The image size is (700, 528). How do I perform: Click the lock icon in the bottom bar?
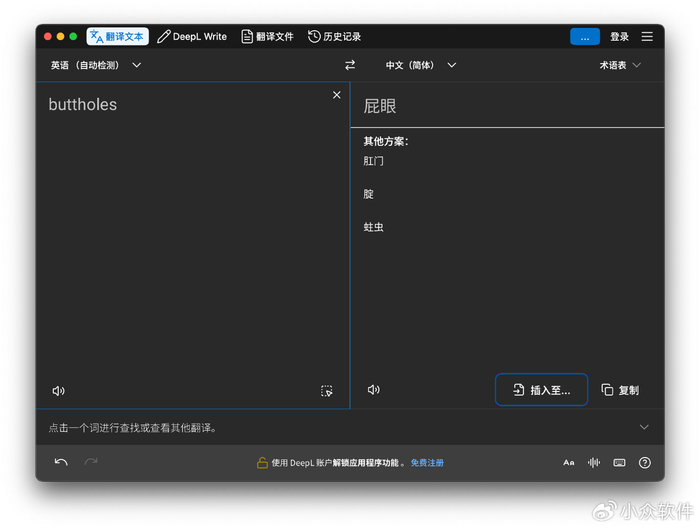[x=262, y=463]
